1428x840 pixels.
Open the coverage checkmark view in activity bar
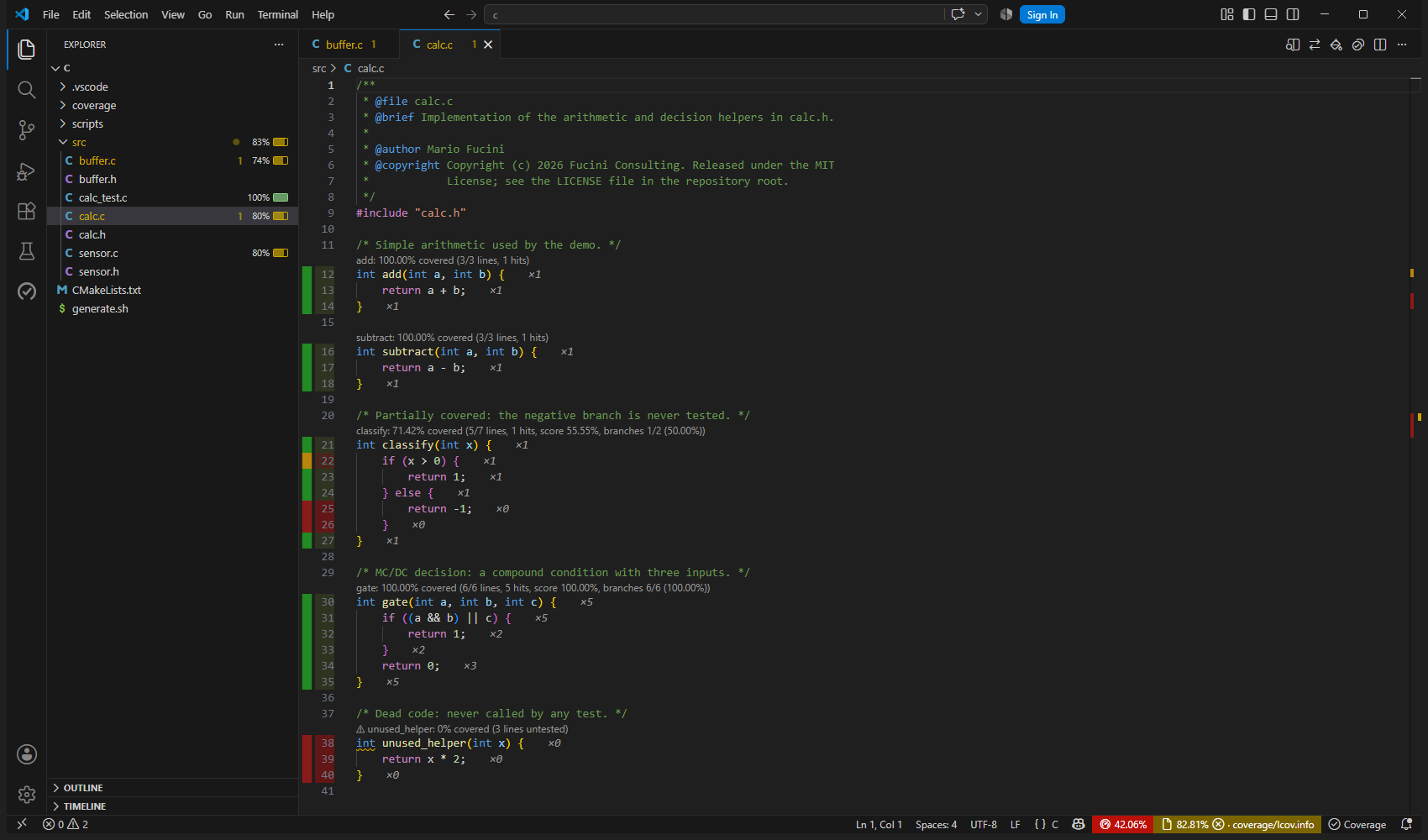coord(27,291)
